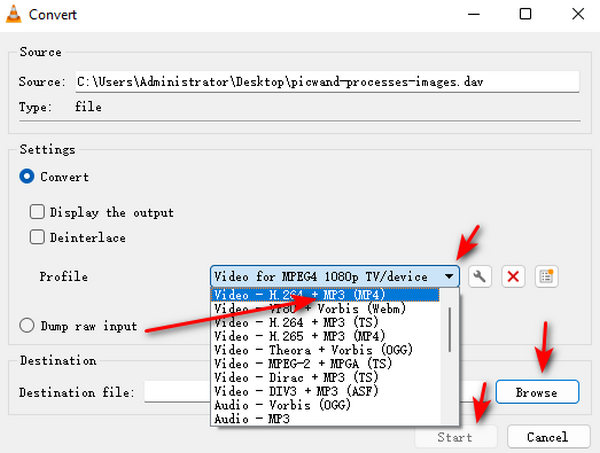The width and height of the screenshot is (600, 453).
Task: Minimize the Convert window
Action: (474, 15)
